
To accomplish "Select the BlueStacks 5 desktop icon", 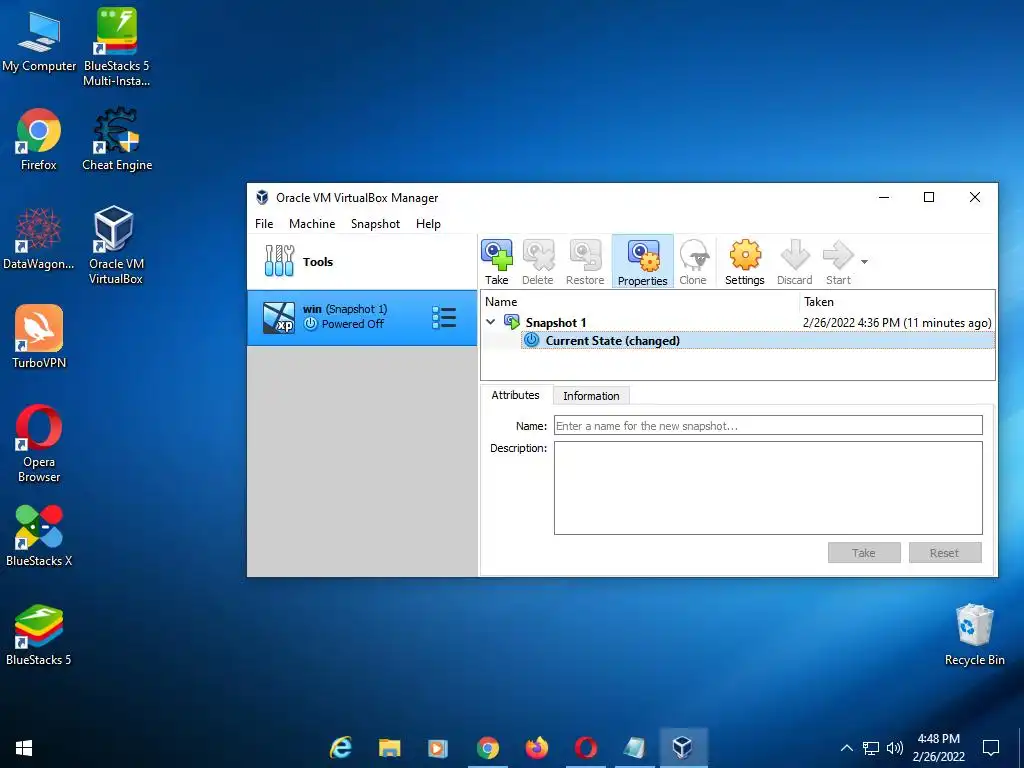I will coord(39,635).
